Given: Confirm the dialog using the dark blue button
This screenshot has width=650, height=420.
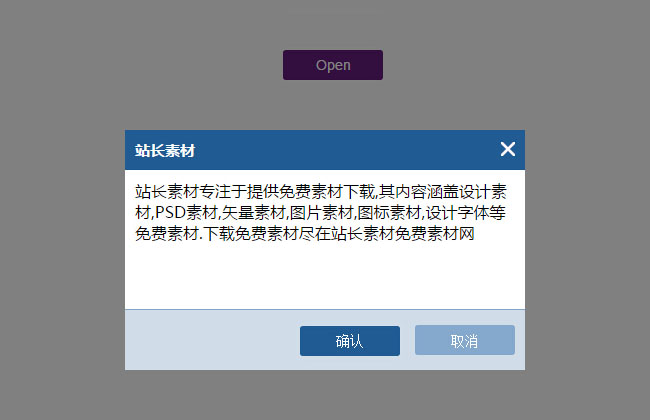Looking at the screenshot, I should pyautogui.click(x=350, y=341).
